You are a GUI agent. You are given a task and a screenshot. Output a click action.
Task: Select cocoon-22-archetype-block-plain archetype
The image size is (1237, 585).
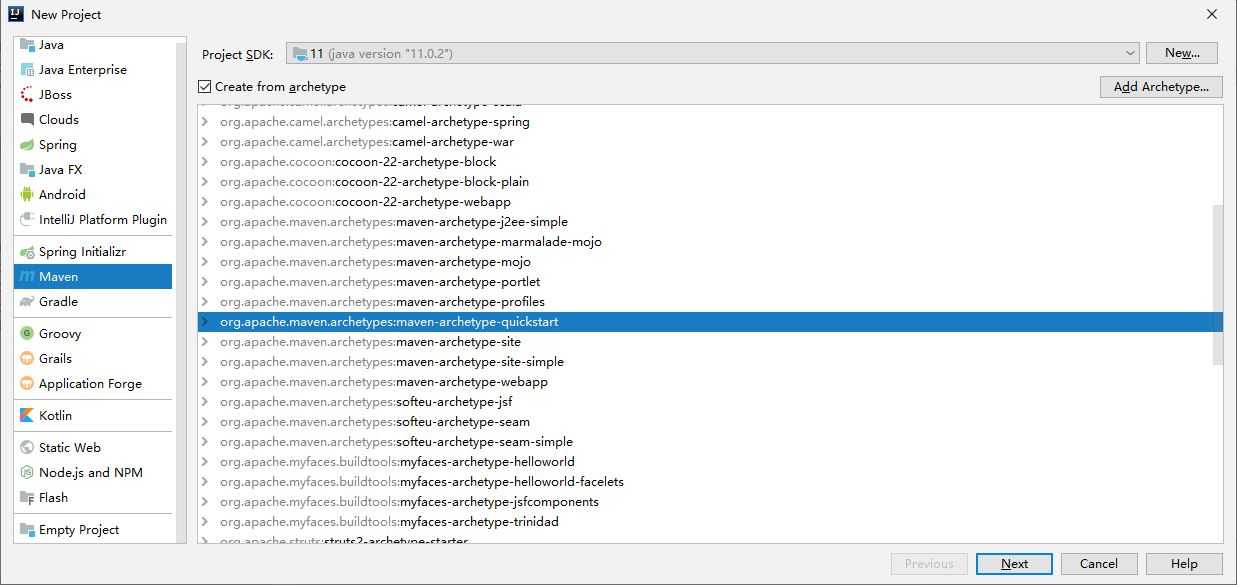[x=709, y=182]
